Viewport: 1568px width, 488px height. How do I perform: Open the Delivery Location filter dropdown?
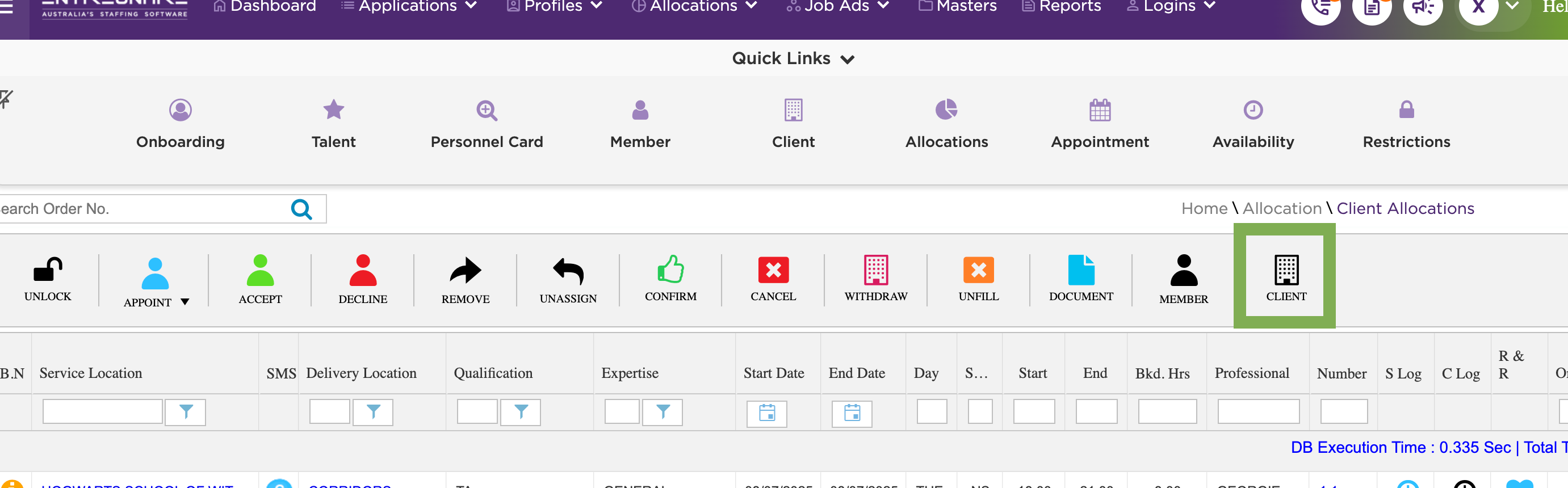(x=373, y=412)
